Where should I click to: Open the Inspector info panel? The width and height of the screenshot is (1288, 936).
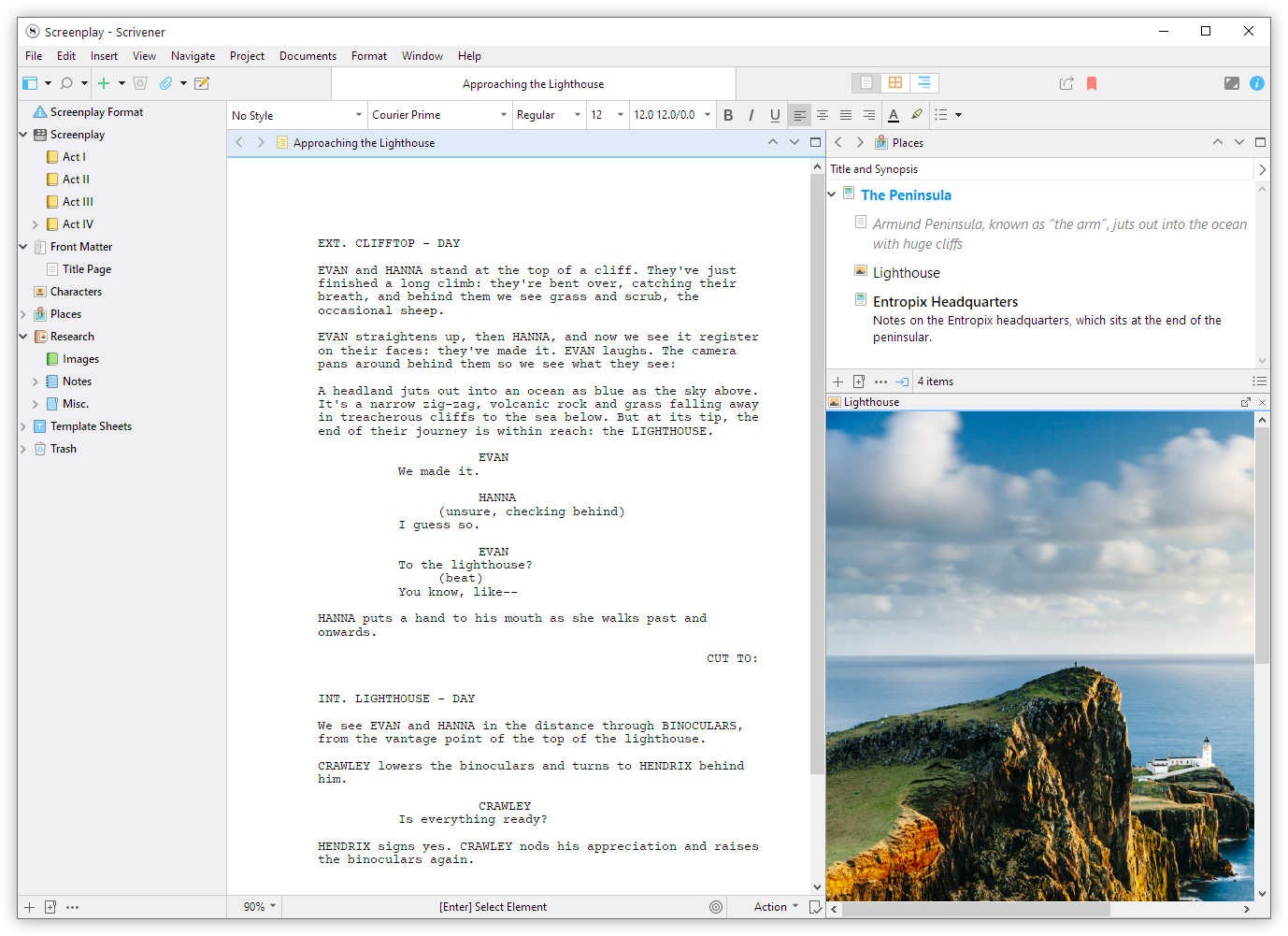1257,82
